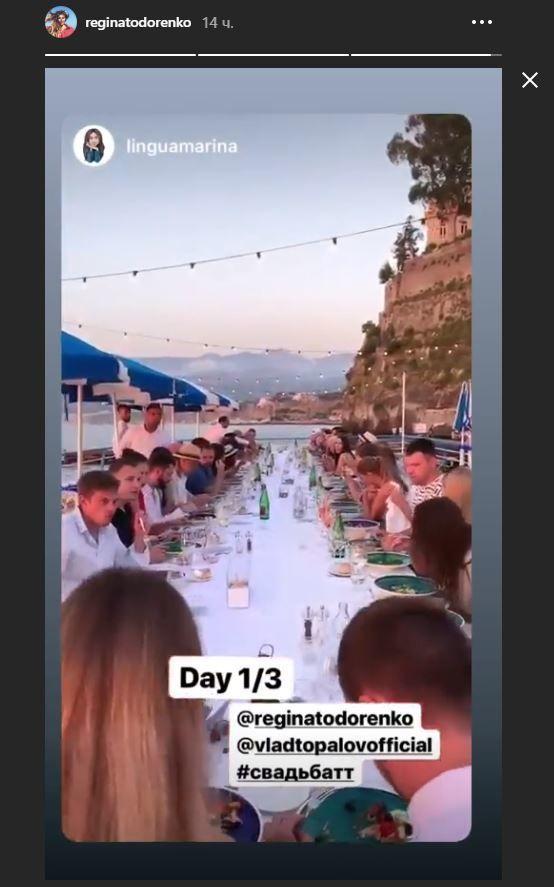Tap the Day 1/3 text sticker

(x=231, y=678)
